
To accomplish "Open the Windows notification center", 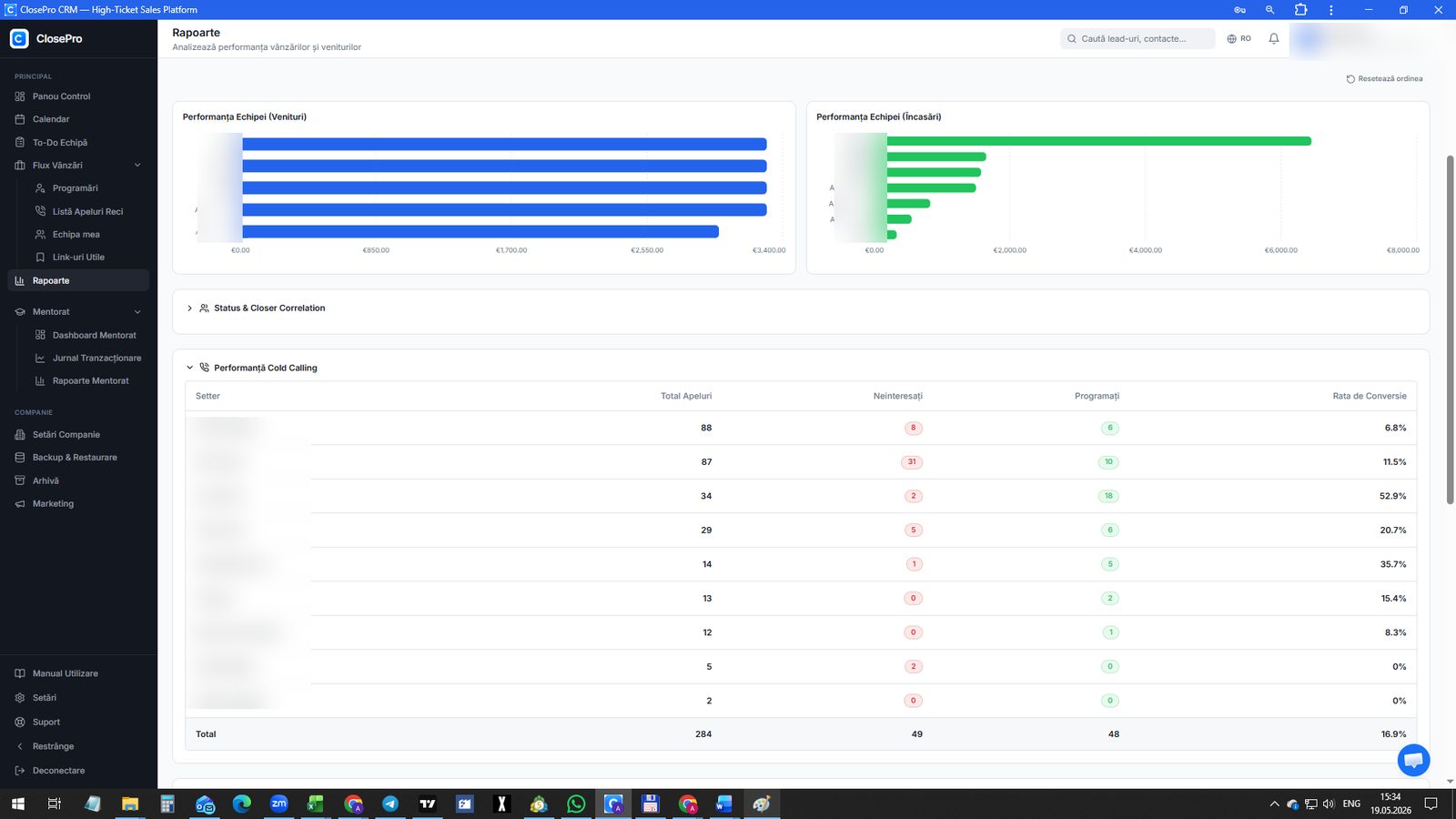I will click(x=1431, y=804).
